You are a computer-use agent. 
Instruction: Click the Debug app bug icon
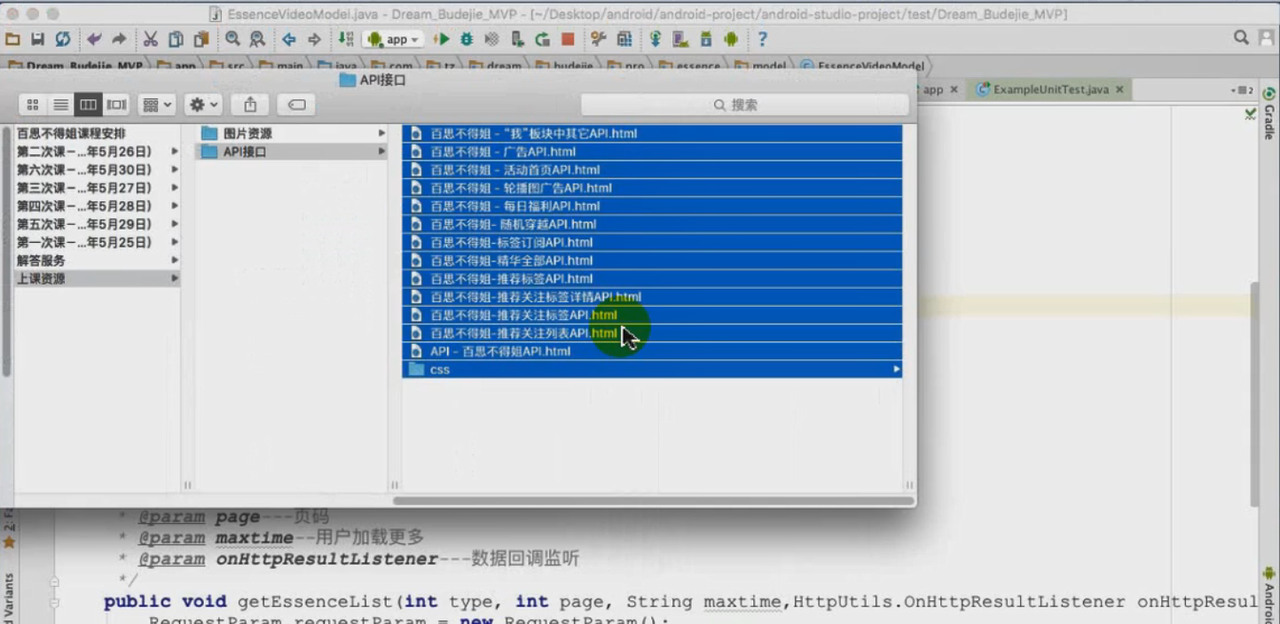[466, 39]
